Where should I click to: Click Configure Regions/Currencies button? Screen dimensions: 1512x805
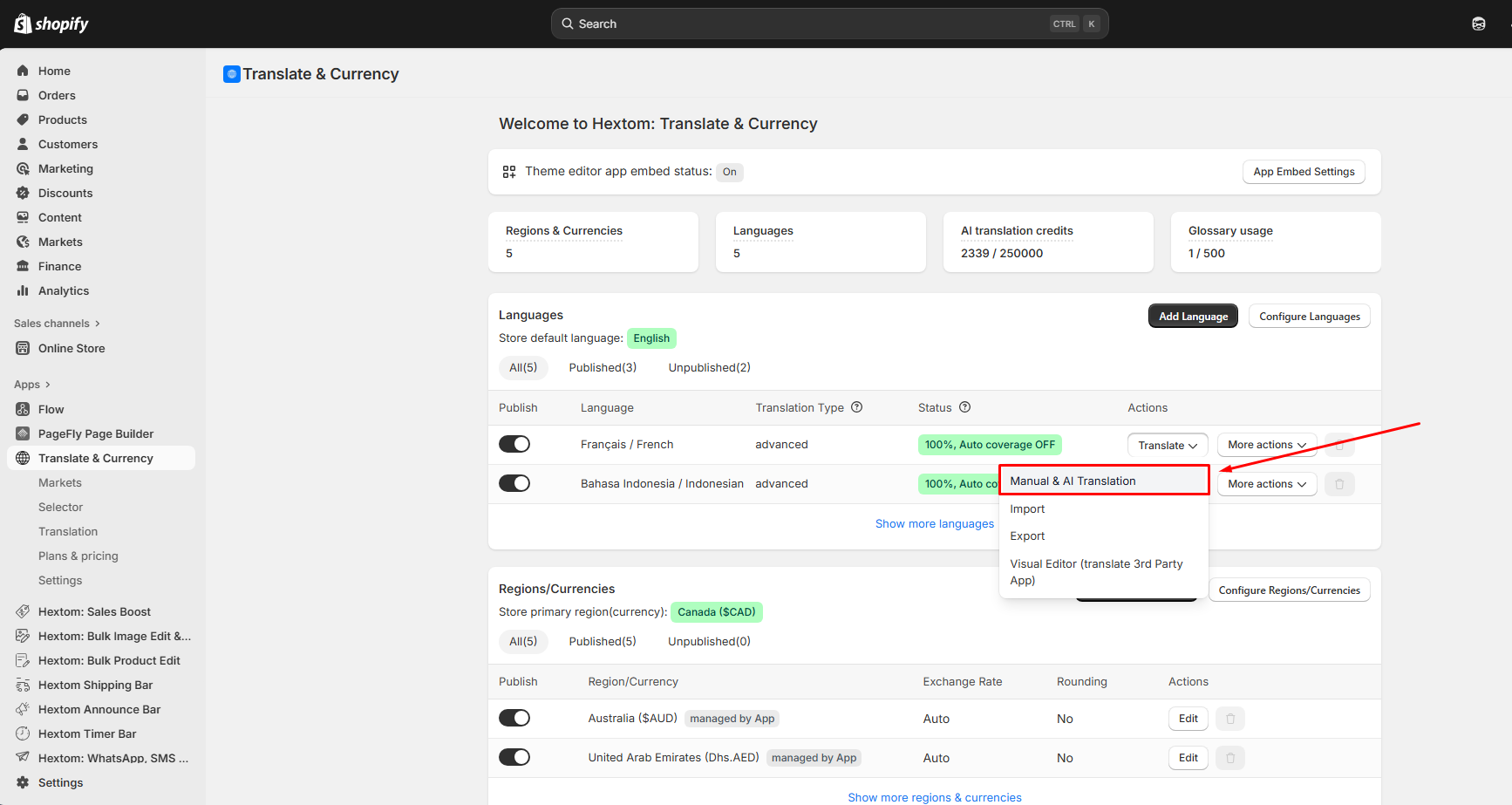[1289, 590]
